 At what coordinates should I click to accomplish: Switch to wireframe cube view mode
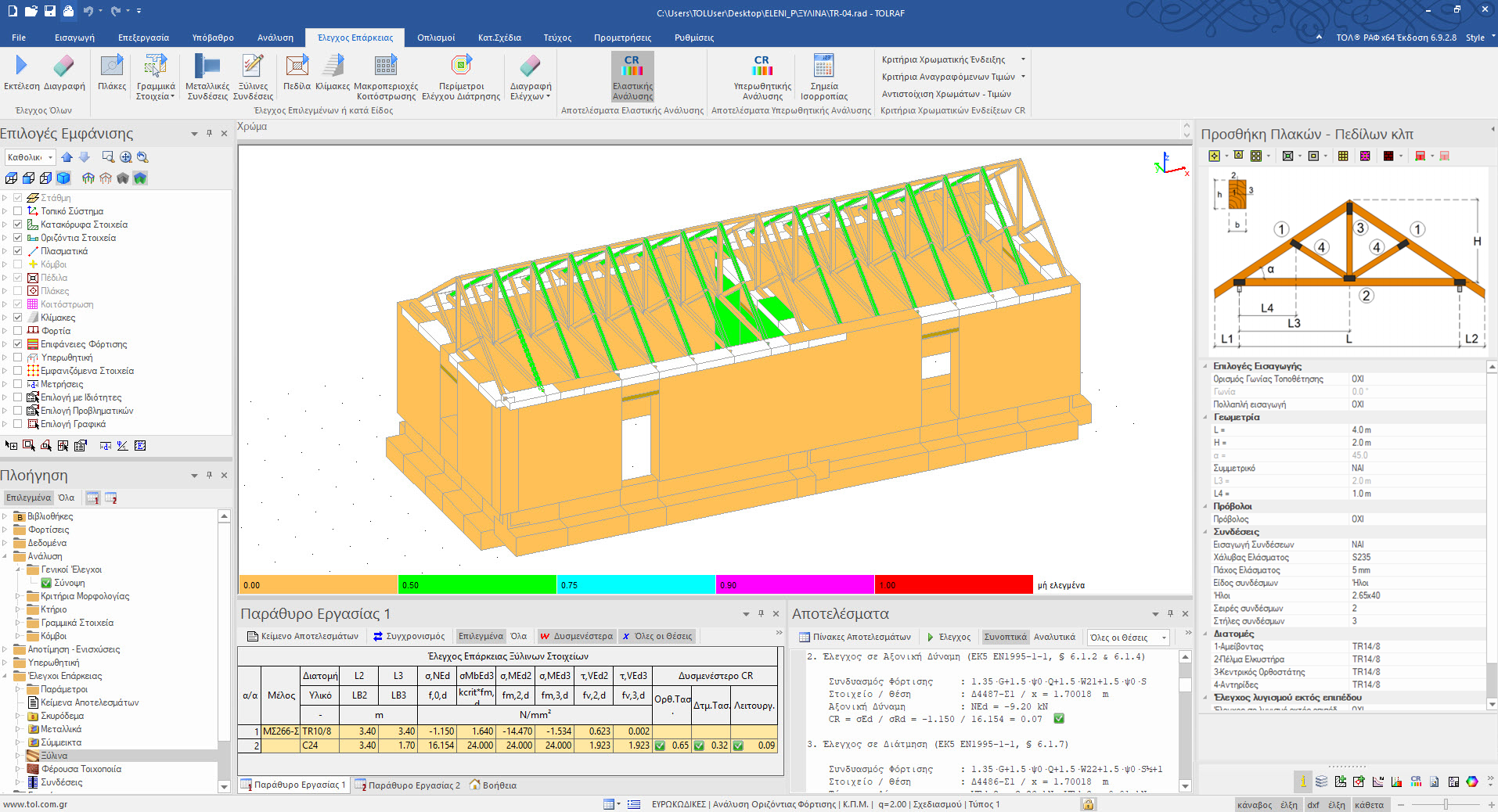click(x=11, y=178)
